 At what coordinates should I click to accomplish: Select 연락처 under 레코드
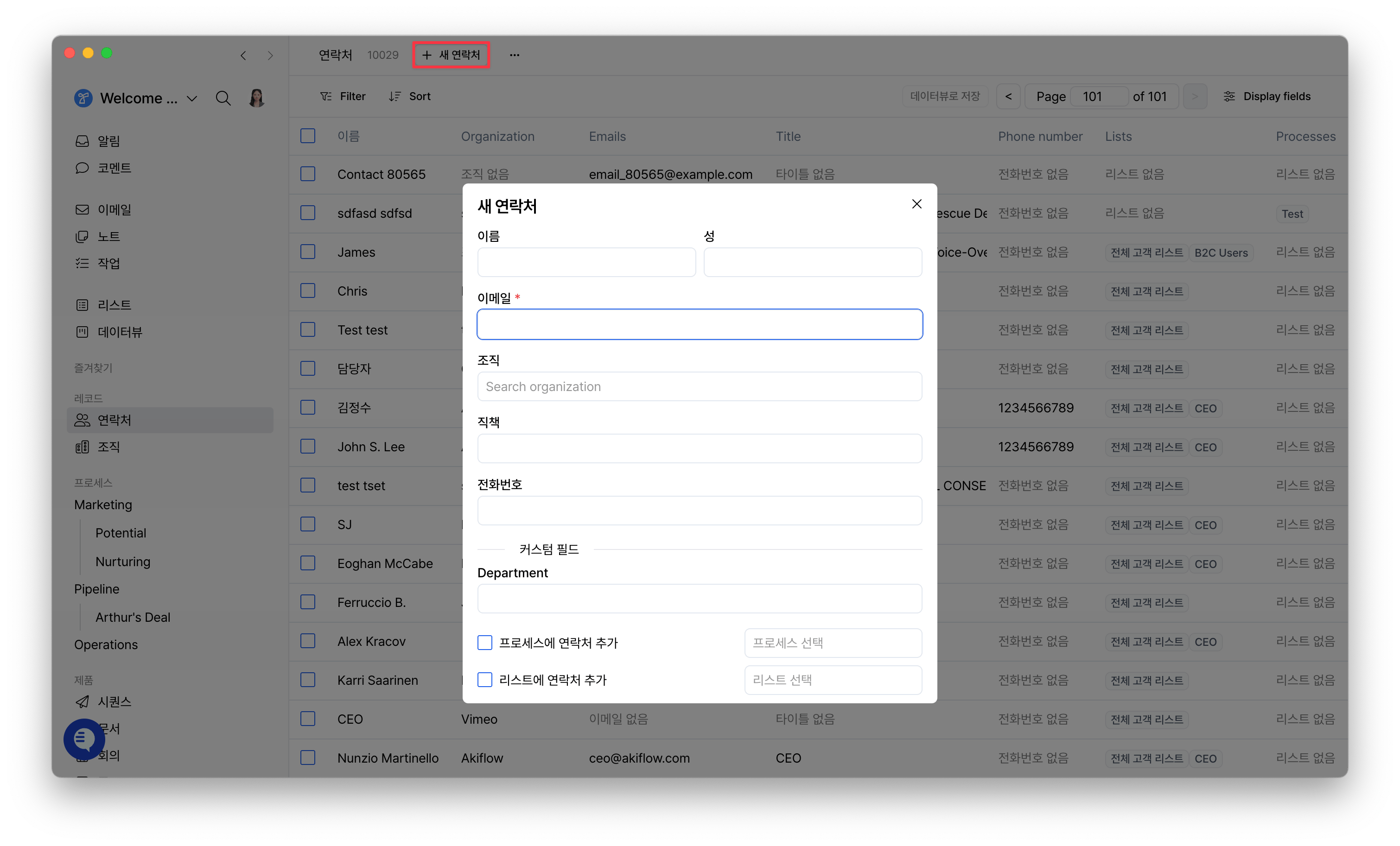coord(169,420)
